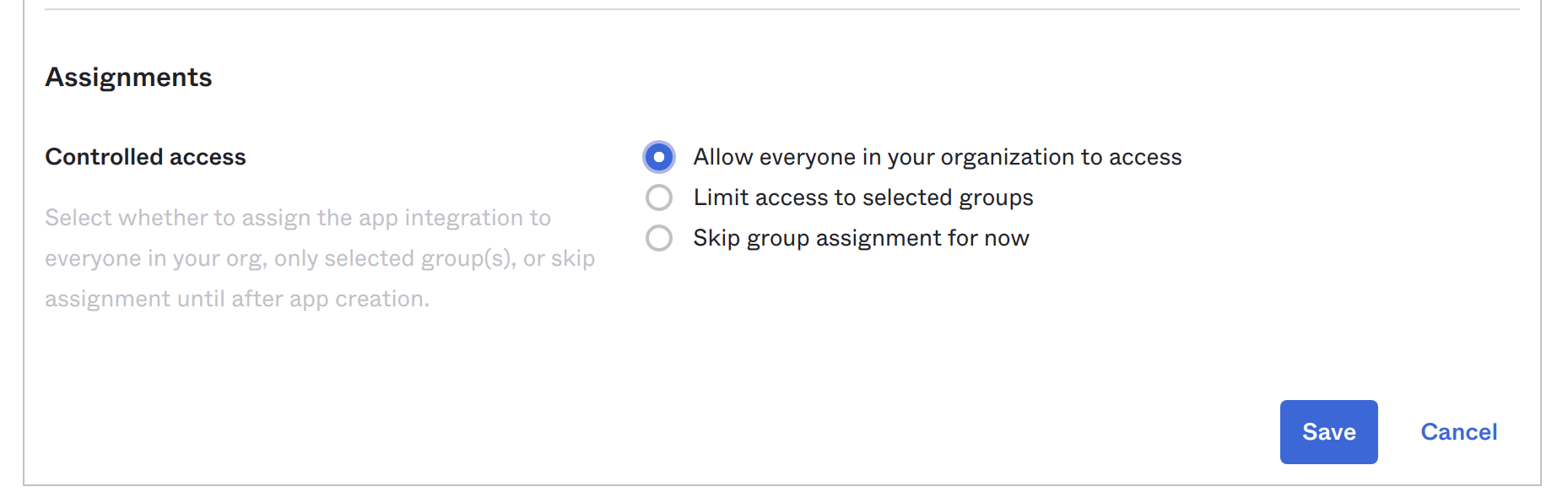1568x503 pixels.
Task: Click the radio circle beside "Skip group assignment for now"
Action: [659, 238]
